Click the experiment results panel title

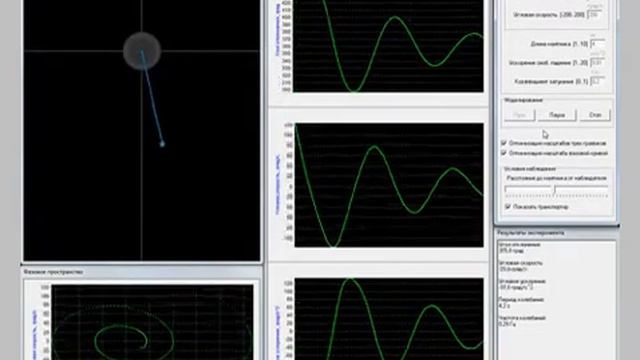coord(530,233)
